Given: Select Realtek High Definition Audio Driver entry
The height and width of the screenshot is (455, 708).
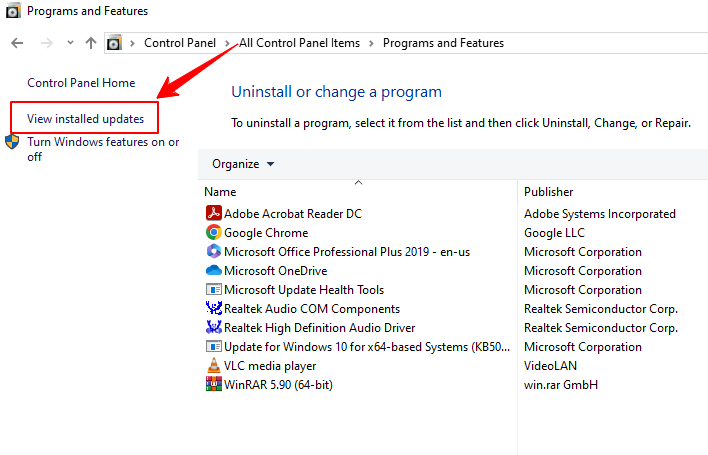Looking at the screenshot, I should tap(319, 328).
